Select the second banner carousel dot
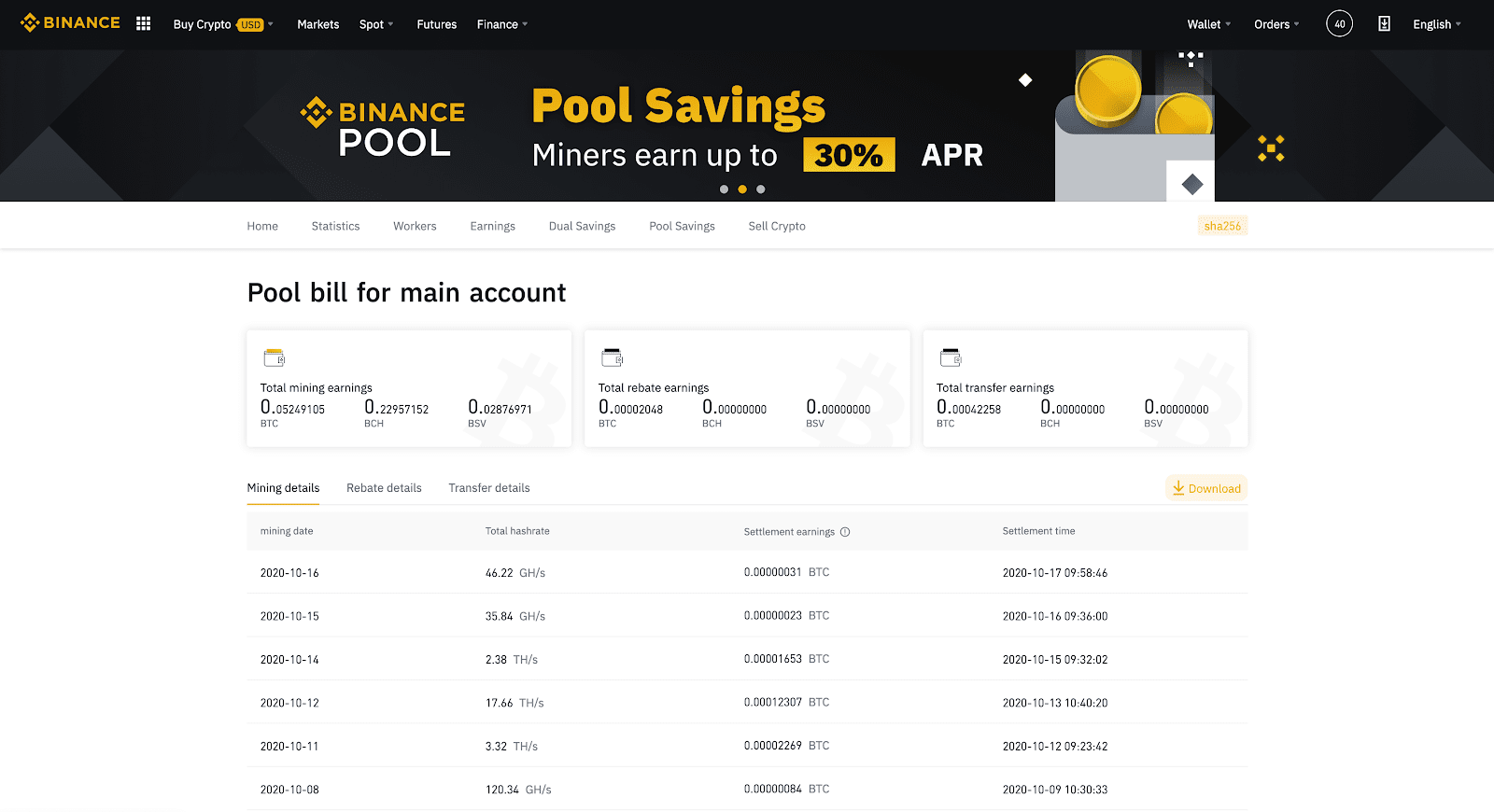The width and height of the screenshot is (1494, 812). [x=742, y=189]
